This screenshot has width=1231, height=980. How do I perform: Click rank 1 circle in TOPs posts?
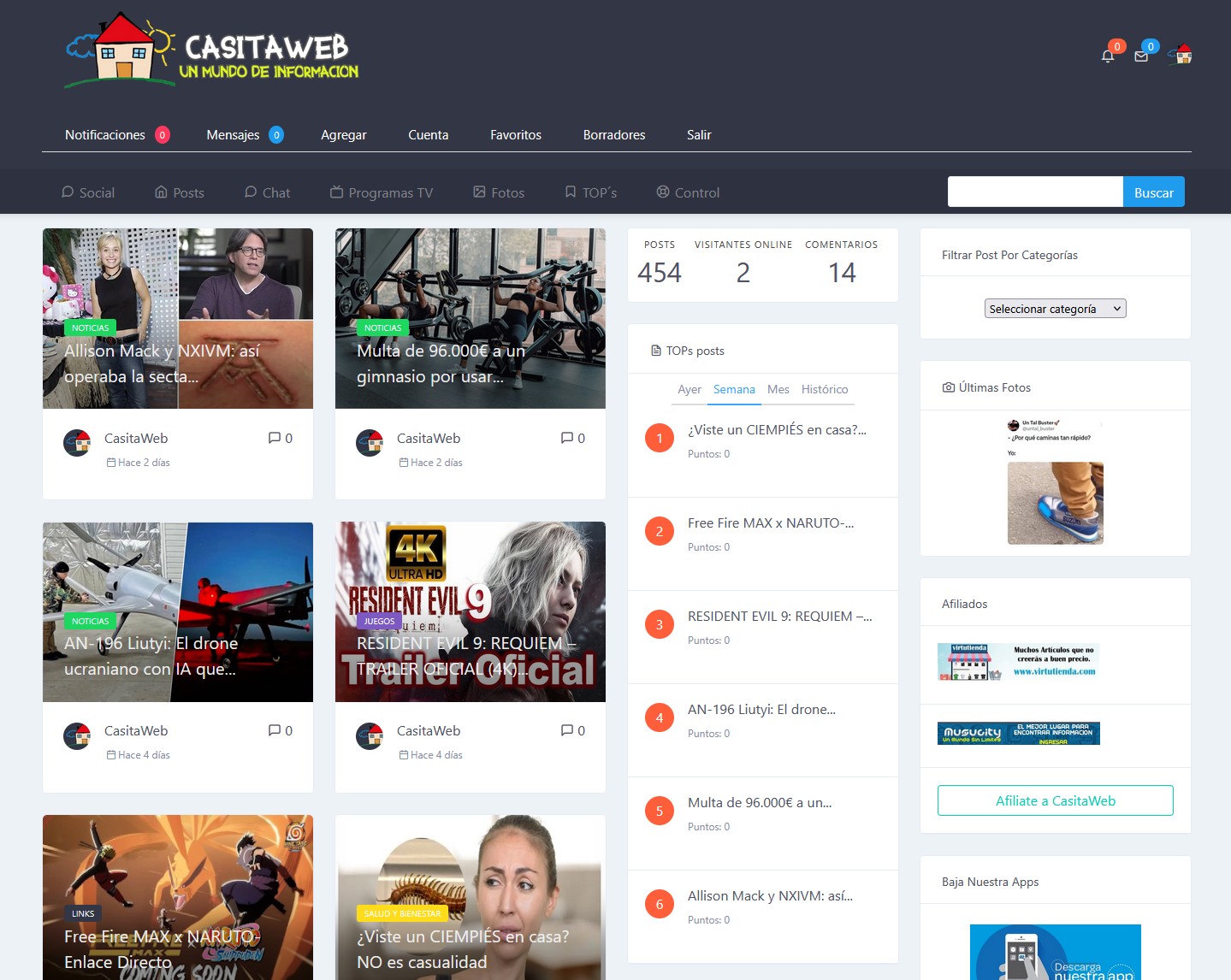(x=659, y=438)
